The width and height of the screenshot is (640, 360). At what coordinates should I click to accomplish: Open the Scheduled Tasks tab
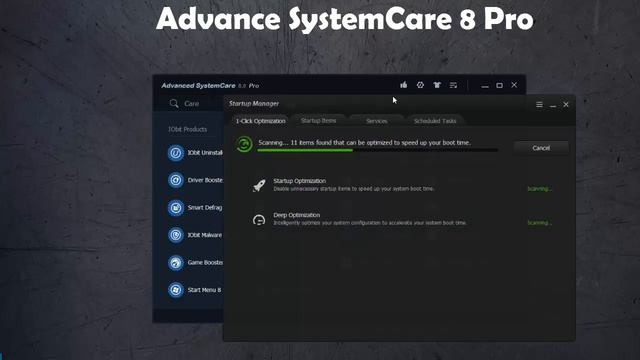(435, 121)
